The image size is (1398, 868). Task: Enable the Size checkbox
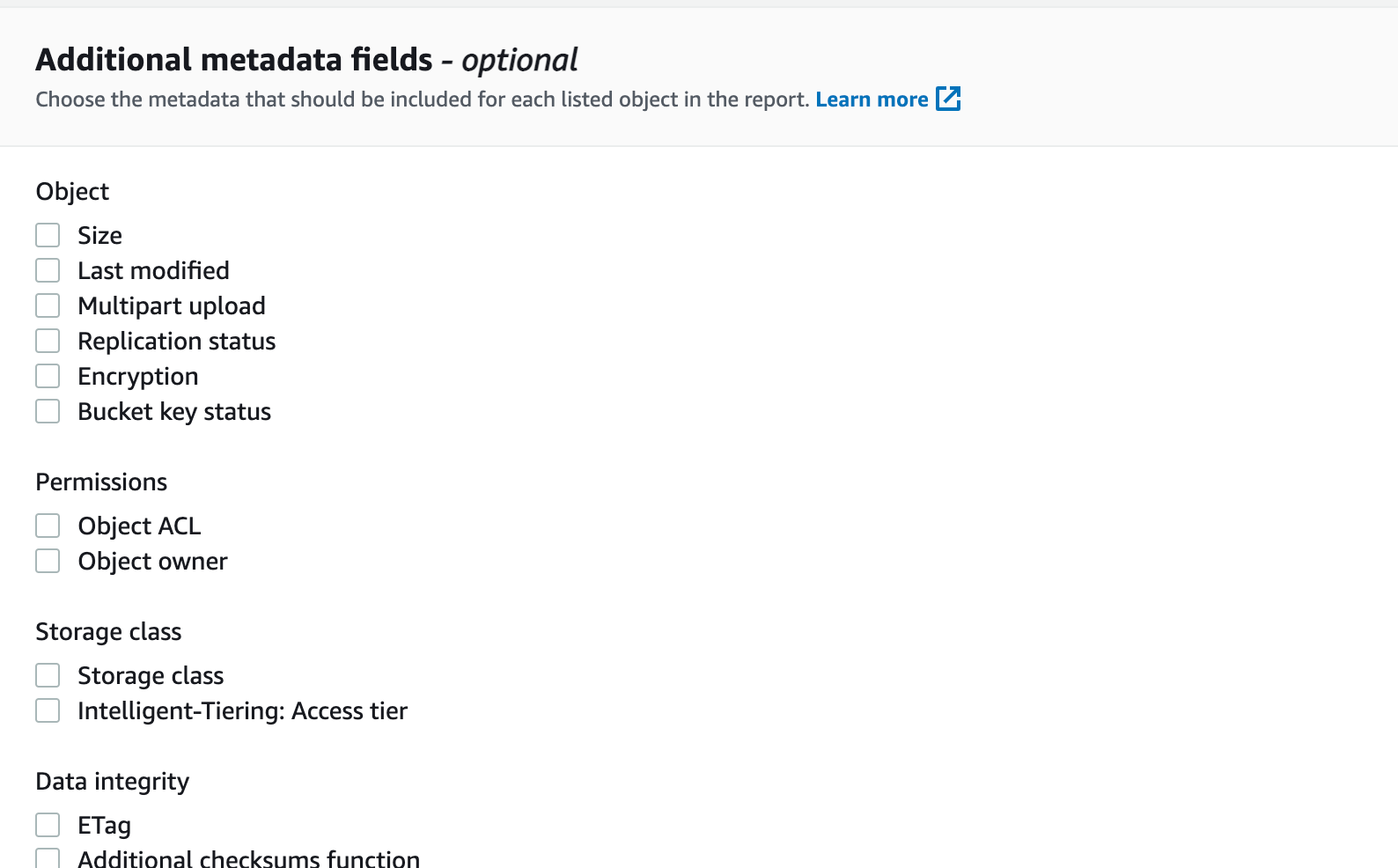pos(48,235)
